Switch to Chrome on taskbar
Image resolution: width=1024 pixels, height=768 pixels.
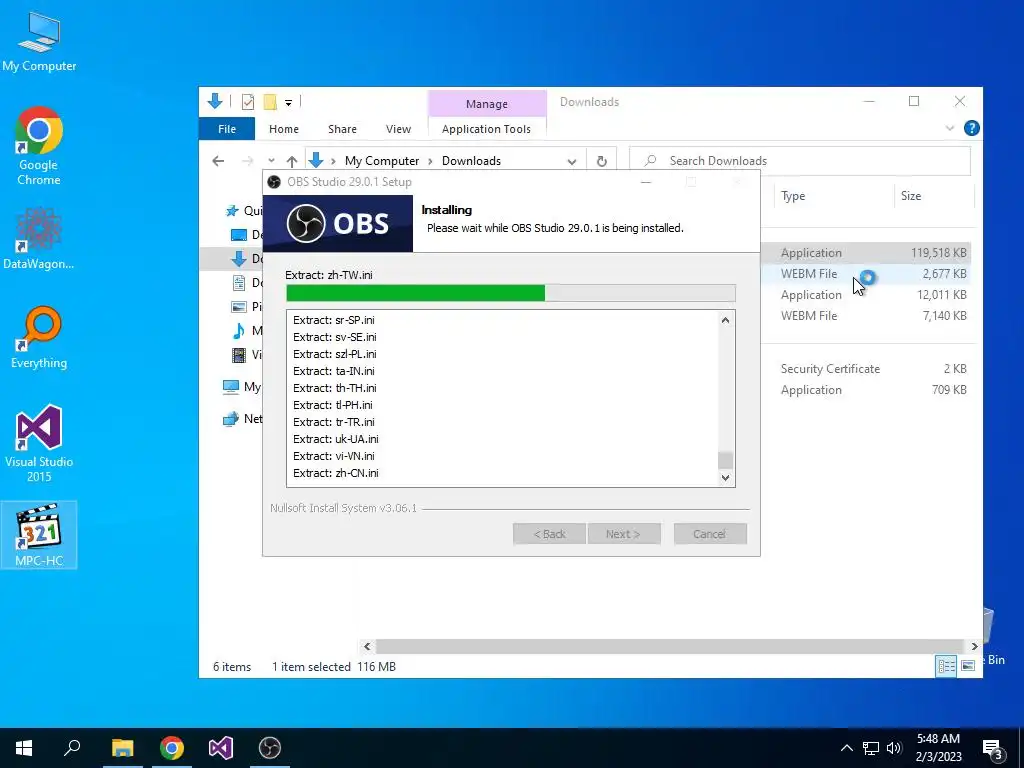[172, 748]
